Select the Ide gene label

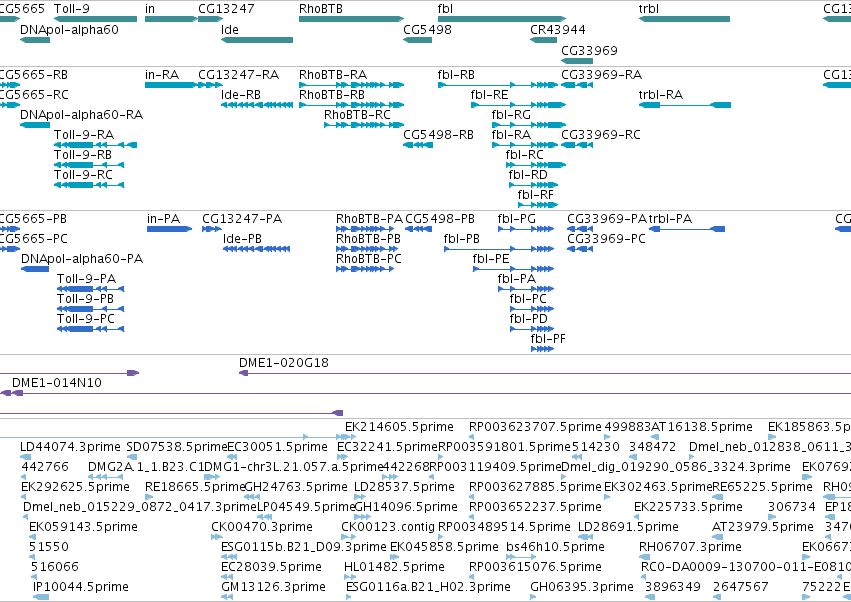coord(230,30)
